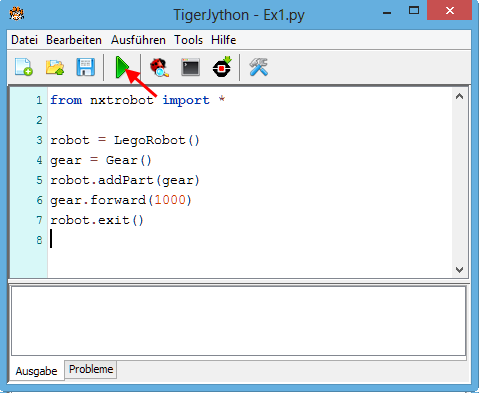Run the program with the green play button

click(x=122, y=67)
